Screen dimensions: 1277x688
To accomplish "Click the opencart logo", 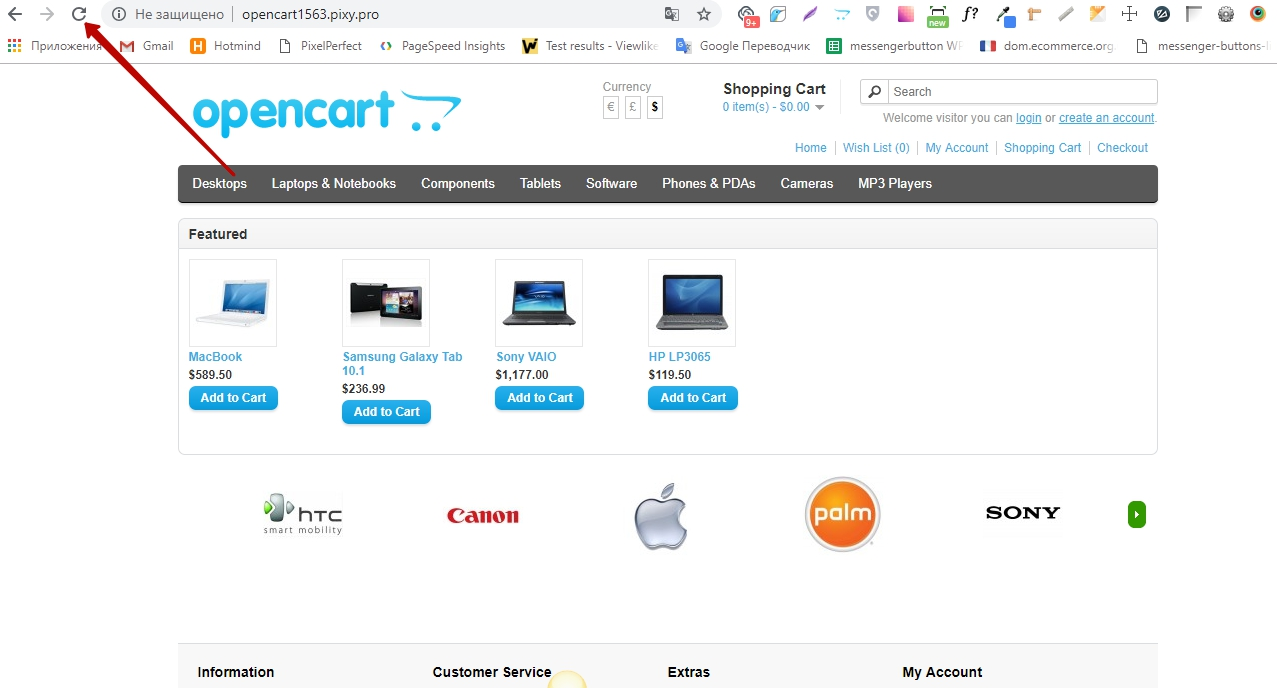I will (327, 113).
